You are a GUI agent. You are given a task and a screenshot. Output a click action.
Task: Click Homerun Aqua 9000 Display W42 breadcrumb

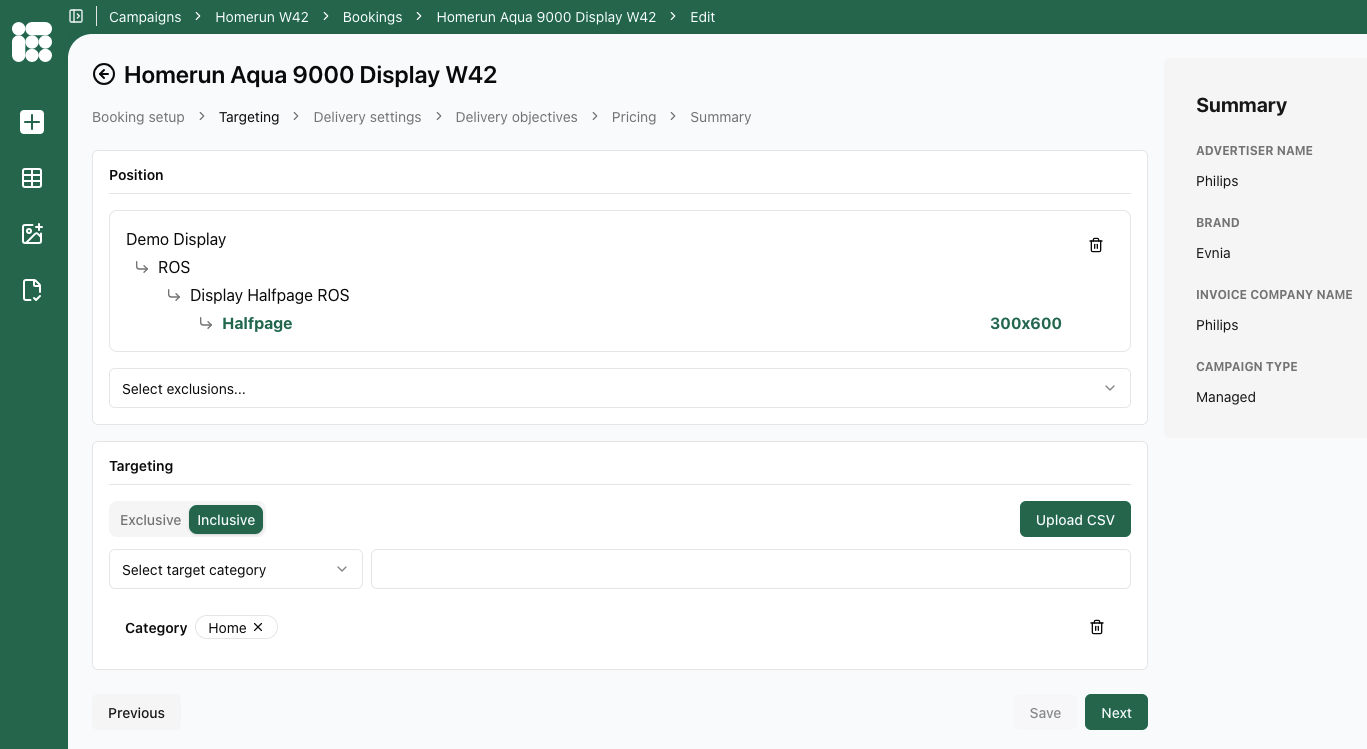coord(546,17)
